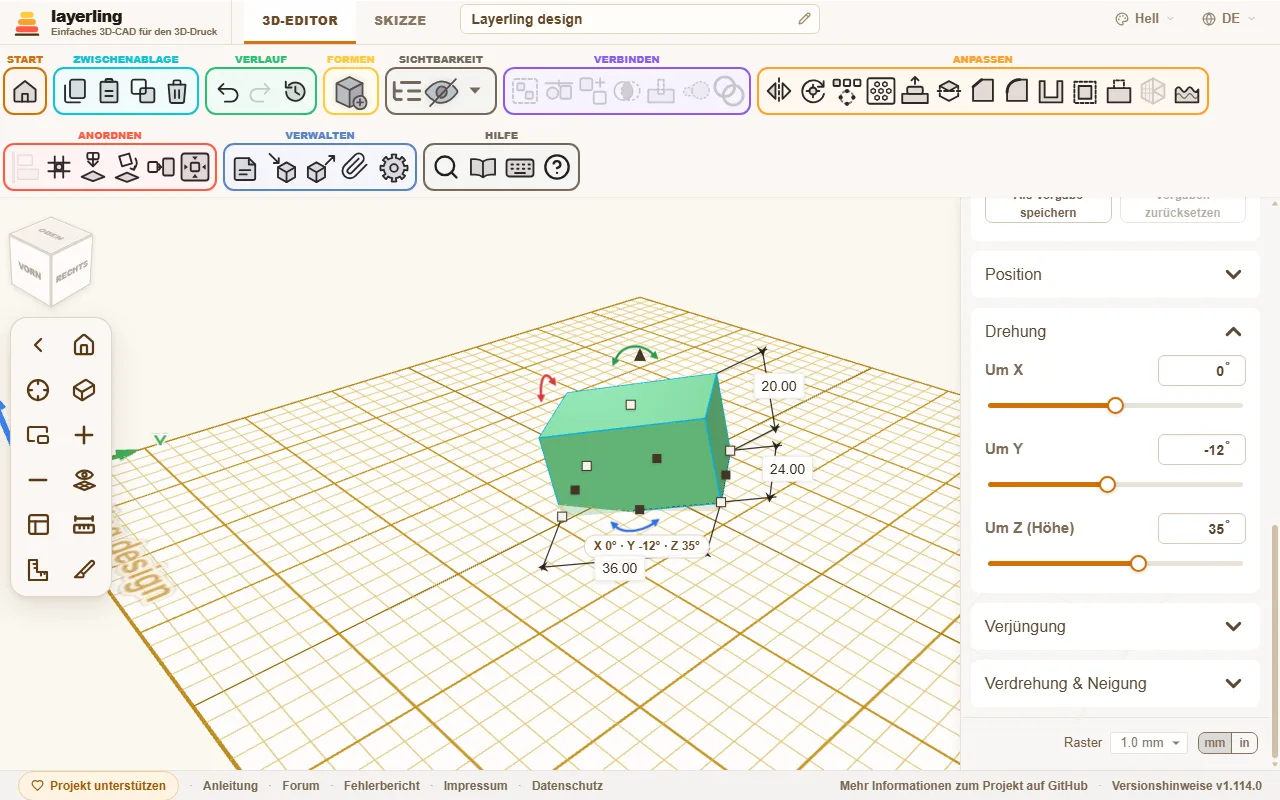Expand the Position section
The height and width of the screenshot is (800, 1280).
pos(1115,274)
